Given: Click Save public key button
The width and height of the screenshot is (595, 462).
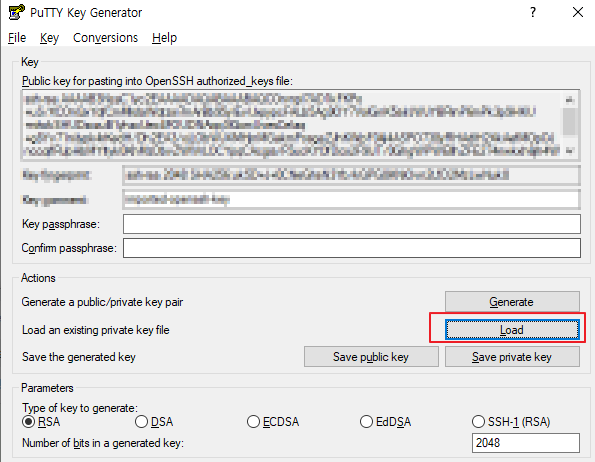Looking at the screenshot, I should [371, 357].
